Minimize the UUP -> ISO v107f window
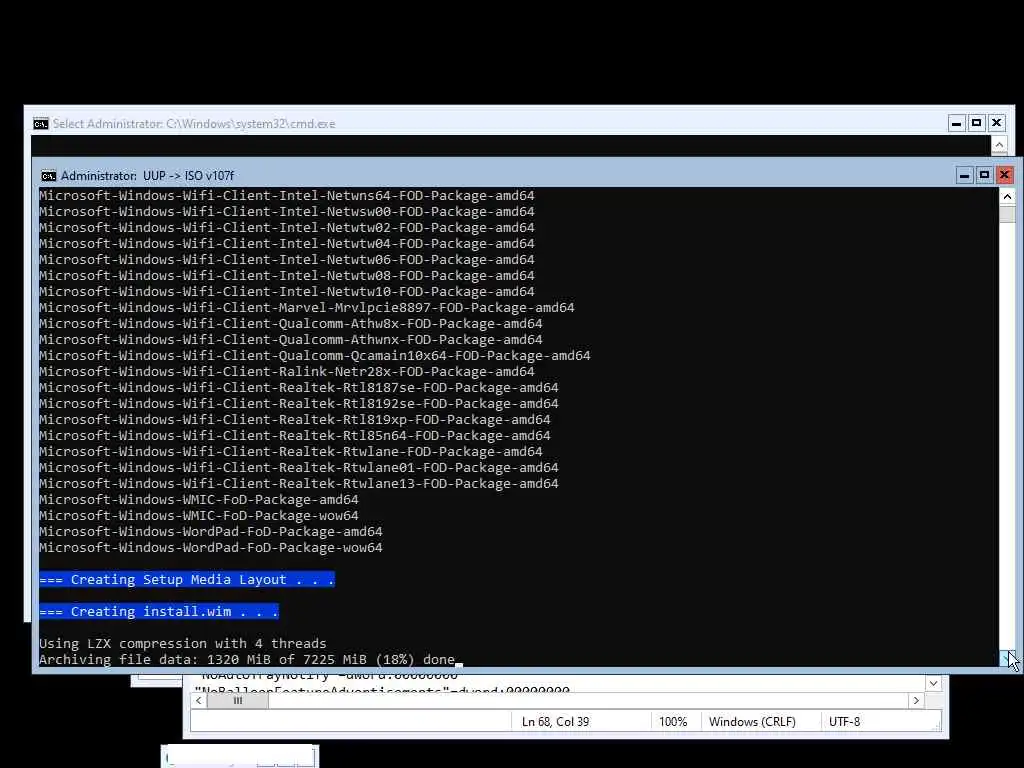Screen dimensions: 1024x768 pos(965,175)
